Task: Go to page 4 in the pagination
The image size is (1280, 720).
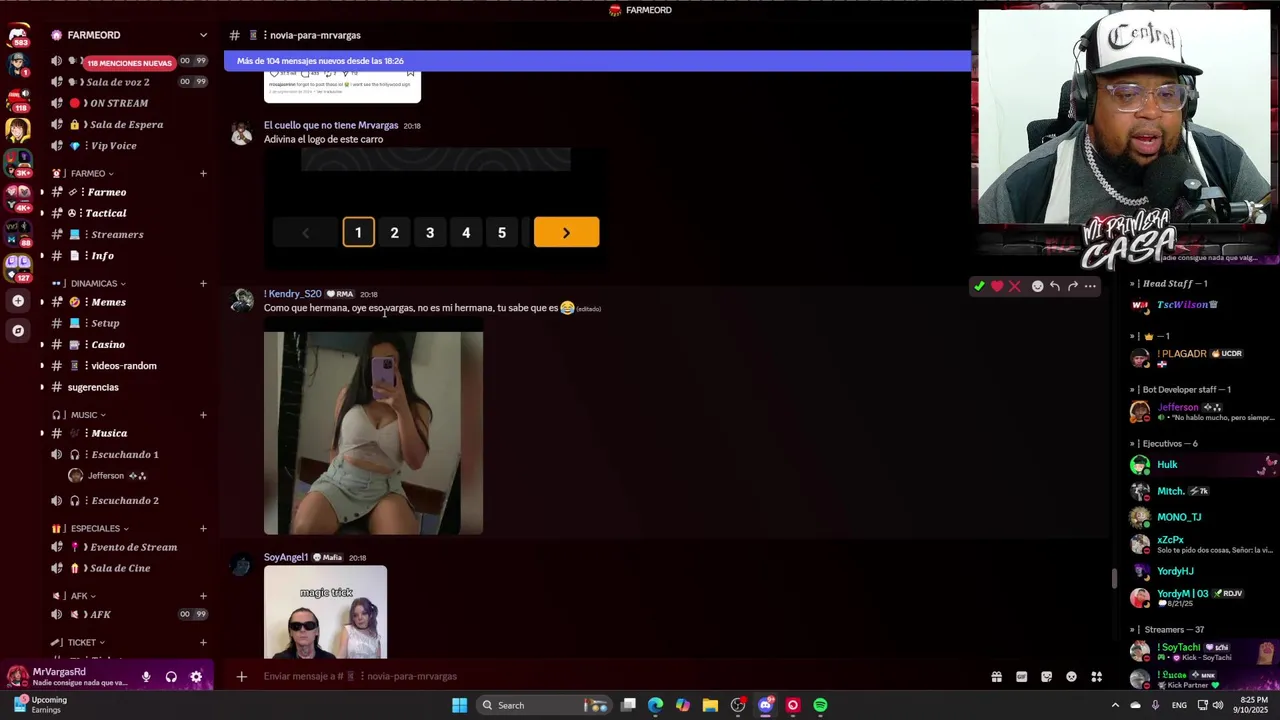Action: tap(466, 233)
